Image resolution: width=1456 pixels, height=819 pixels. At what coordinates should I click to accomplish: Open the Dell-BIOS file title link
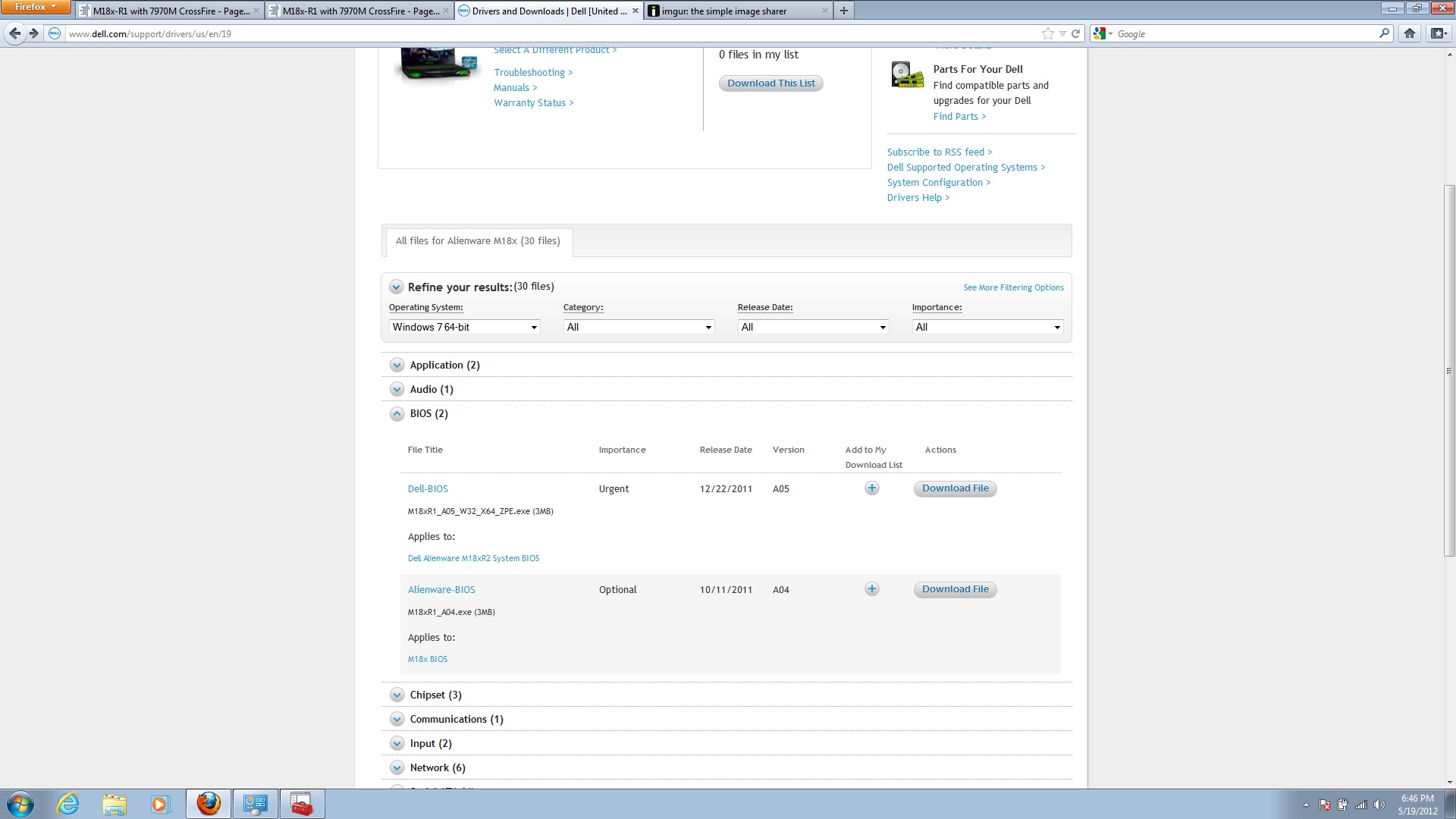[428, 489]
